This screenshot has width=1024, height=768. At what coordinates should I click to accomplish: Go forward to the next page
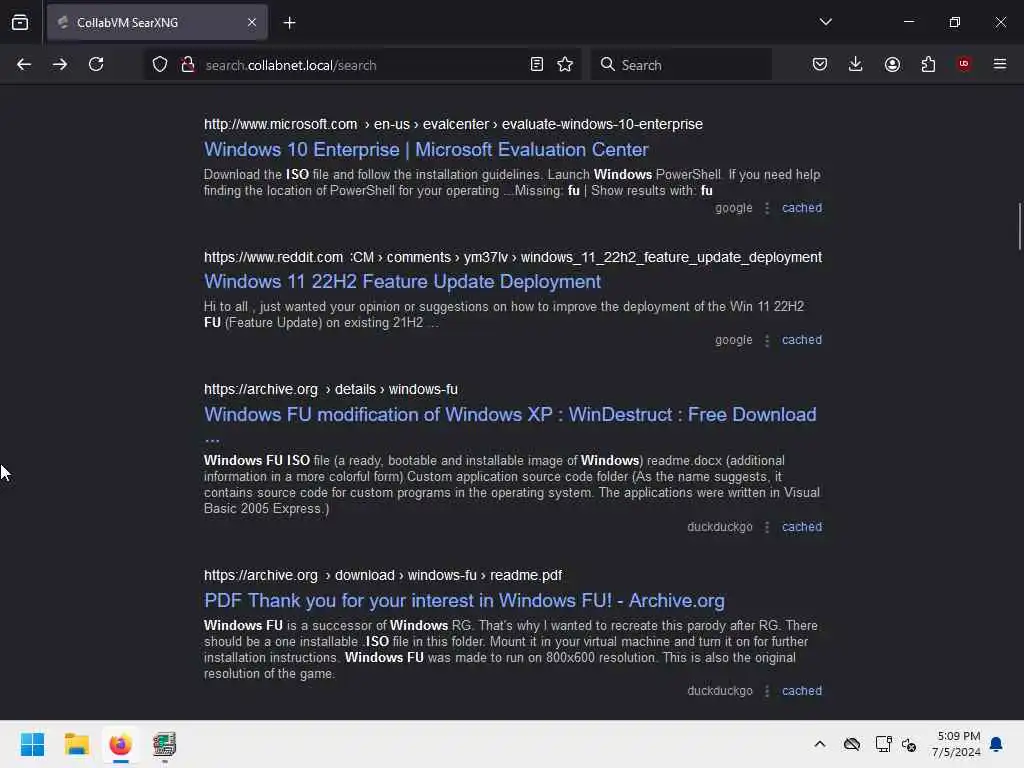tap(60, 64)
